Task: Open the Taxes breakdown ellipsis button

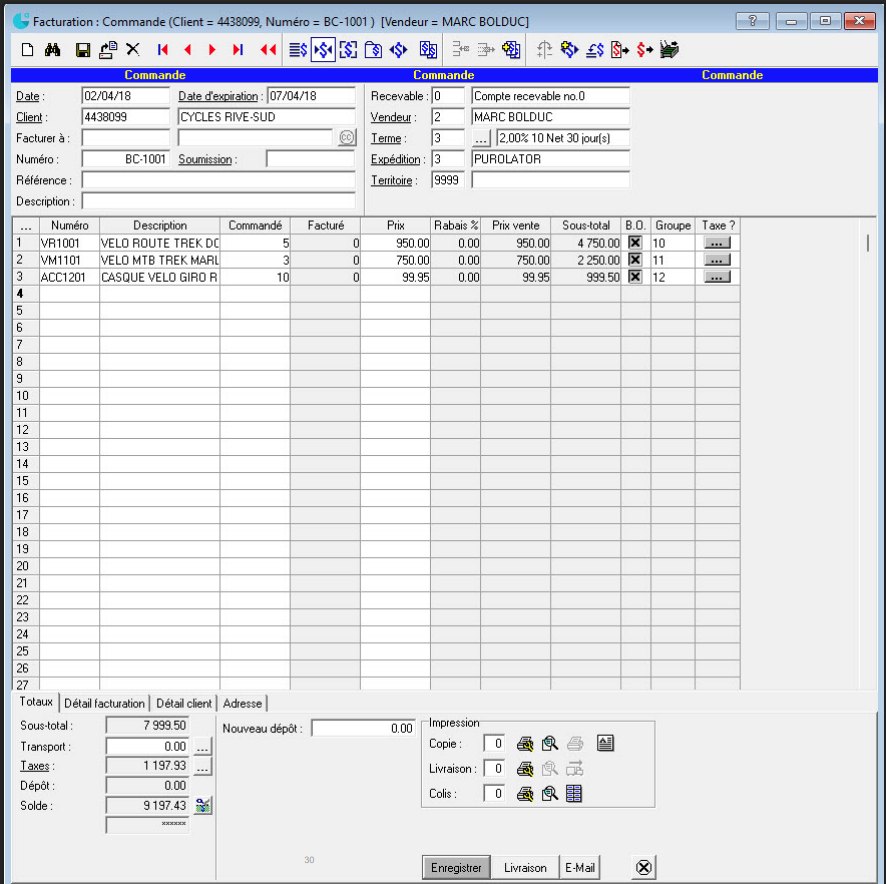Action: 203,766
